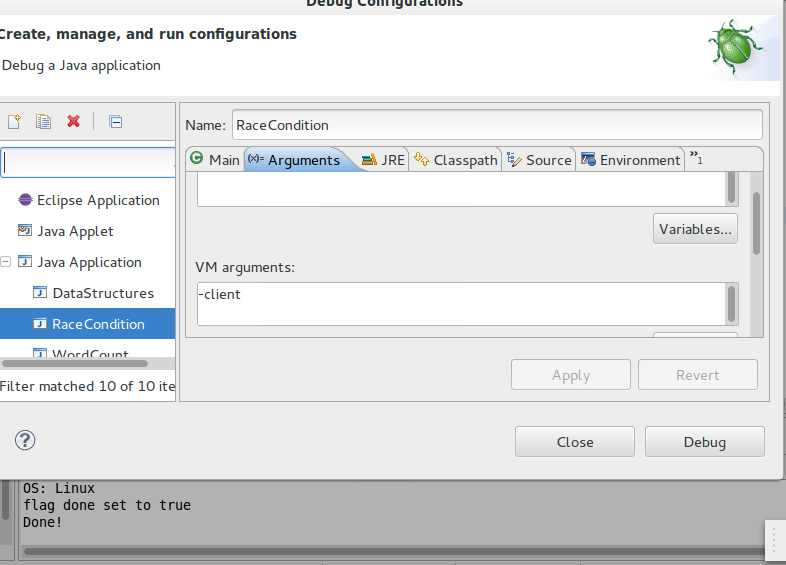Screen dimensions: 786x565
Task: Click the New launch configuration icon
Action: click(14, 122)
